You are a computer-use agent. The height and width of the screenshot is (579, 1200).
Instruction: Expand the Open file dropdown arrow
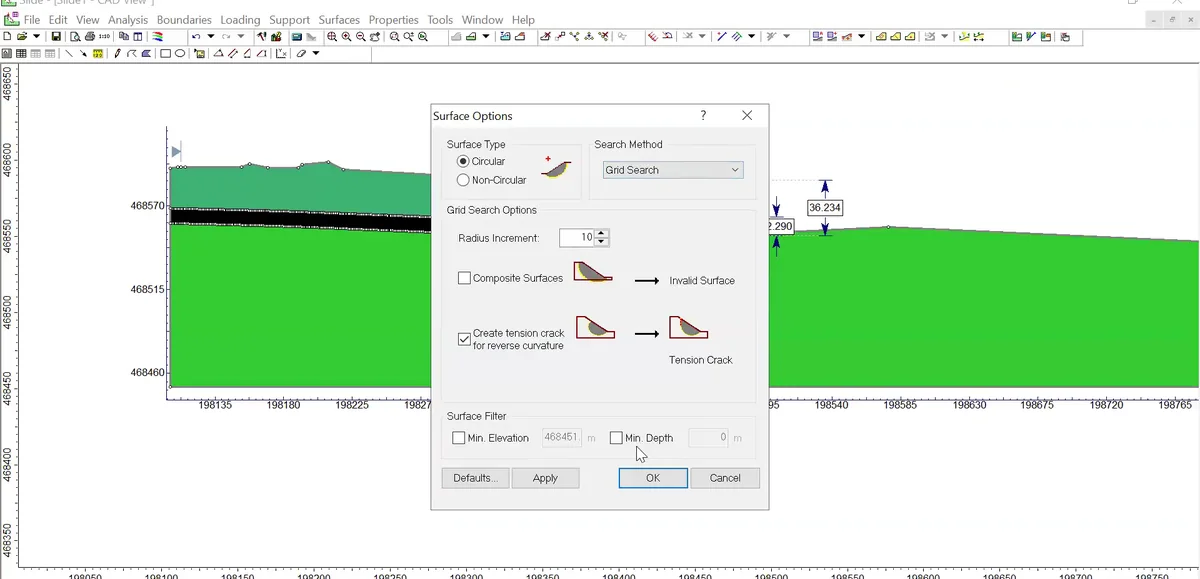[x=36, y=36]
